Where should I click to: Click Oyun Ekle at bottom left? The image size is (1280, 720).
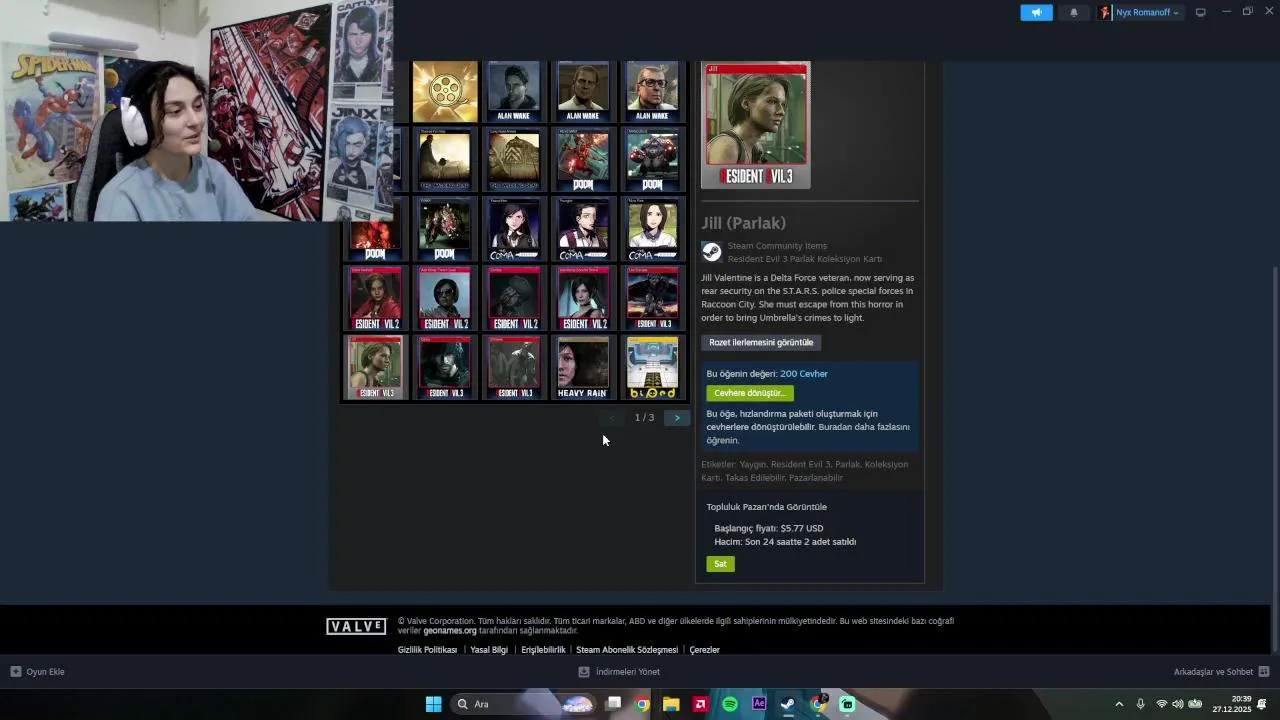38,672
